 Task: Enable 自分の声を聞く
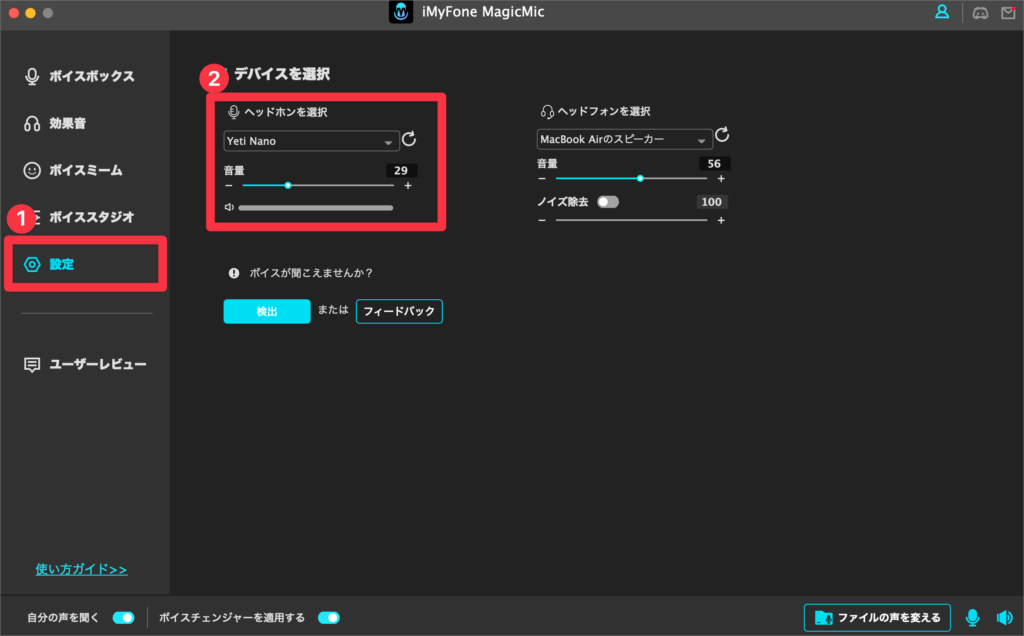point(123,618)
